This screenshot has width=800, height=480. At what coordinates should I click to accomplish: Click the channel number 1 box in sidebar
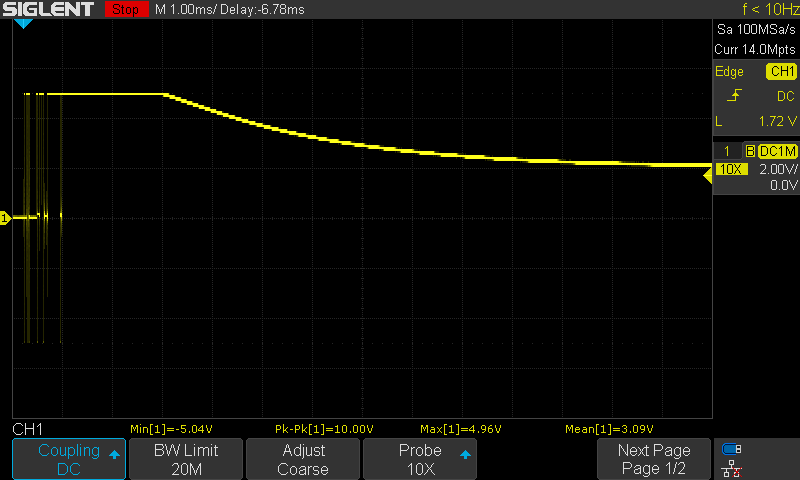727,151
